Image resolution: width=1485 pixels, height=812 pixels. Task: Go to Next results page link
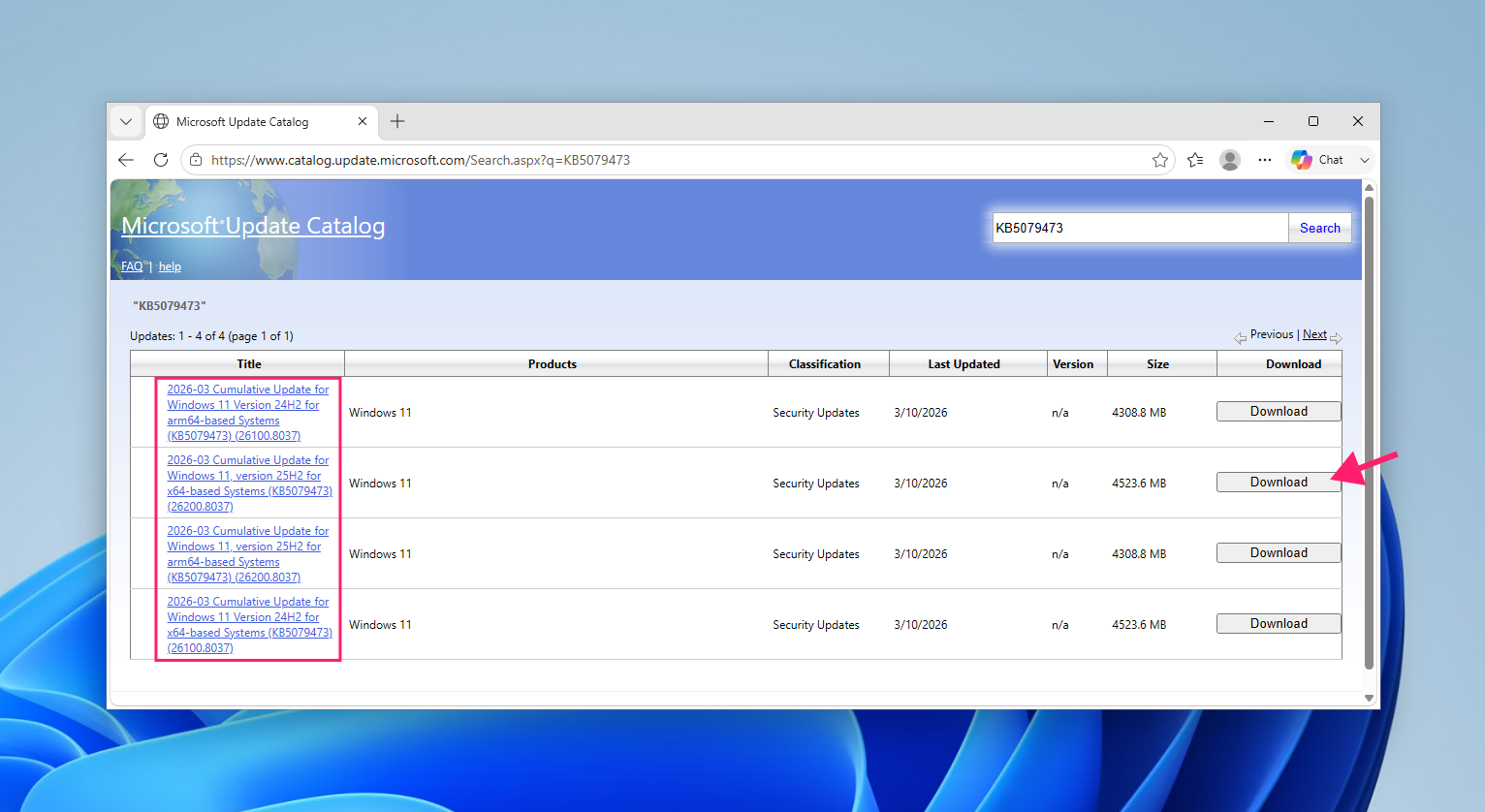[x=1314, y=334]
